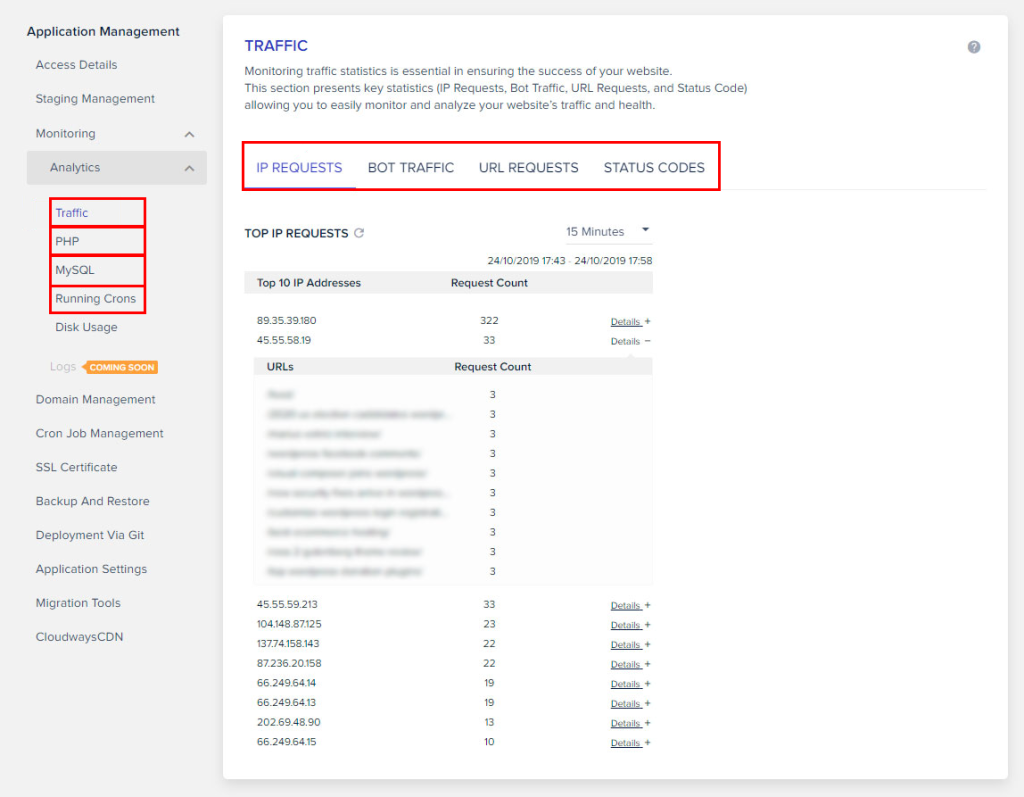Open Running Crons in sidebar
The image size is (1024, 797).
coord(95,298)
